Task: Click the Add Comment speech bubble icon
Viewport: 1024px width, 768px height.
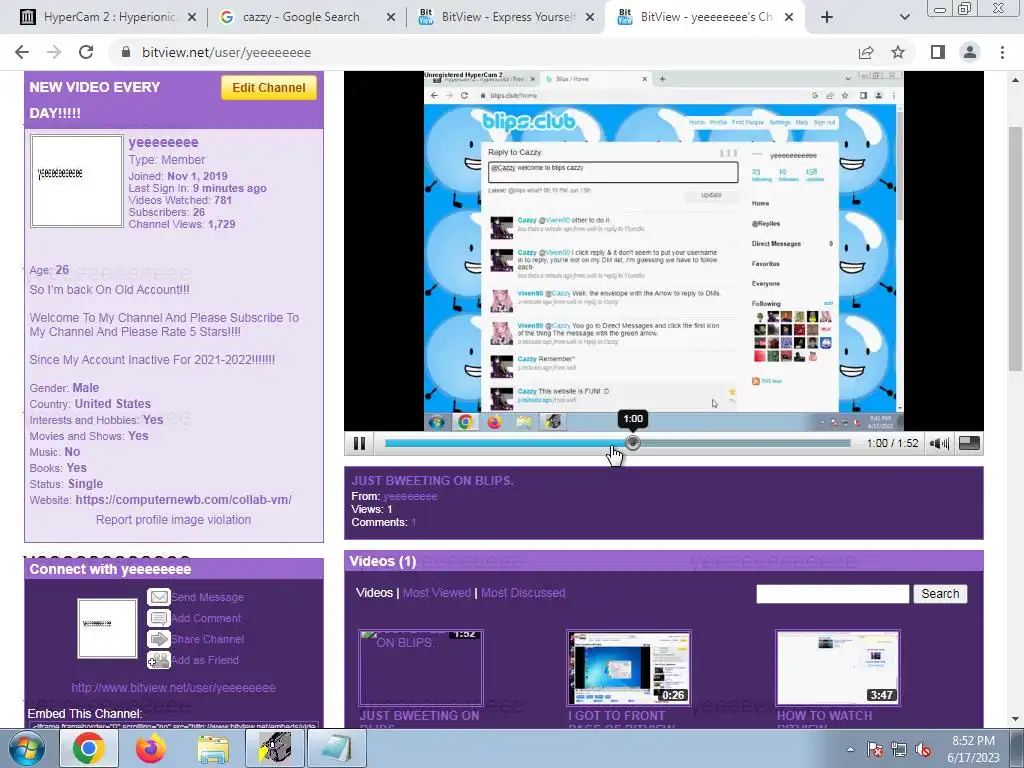Action: pos(159,618)
